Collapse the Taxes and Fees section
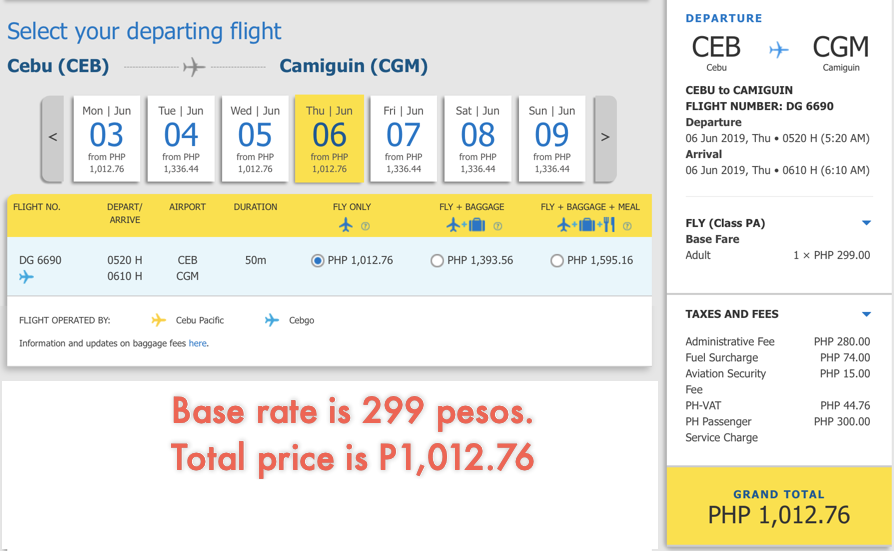This screenshot has height=551, width=894. coord(866,314)
